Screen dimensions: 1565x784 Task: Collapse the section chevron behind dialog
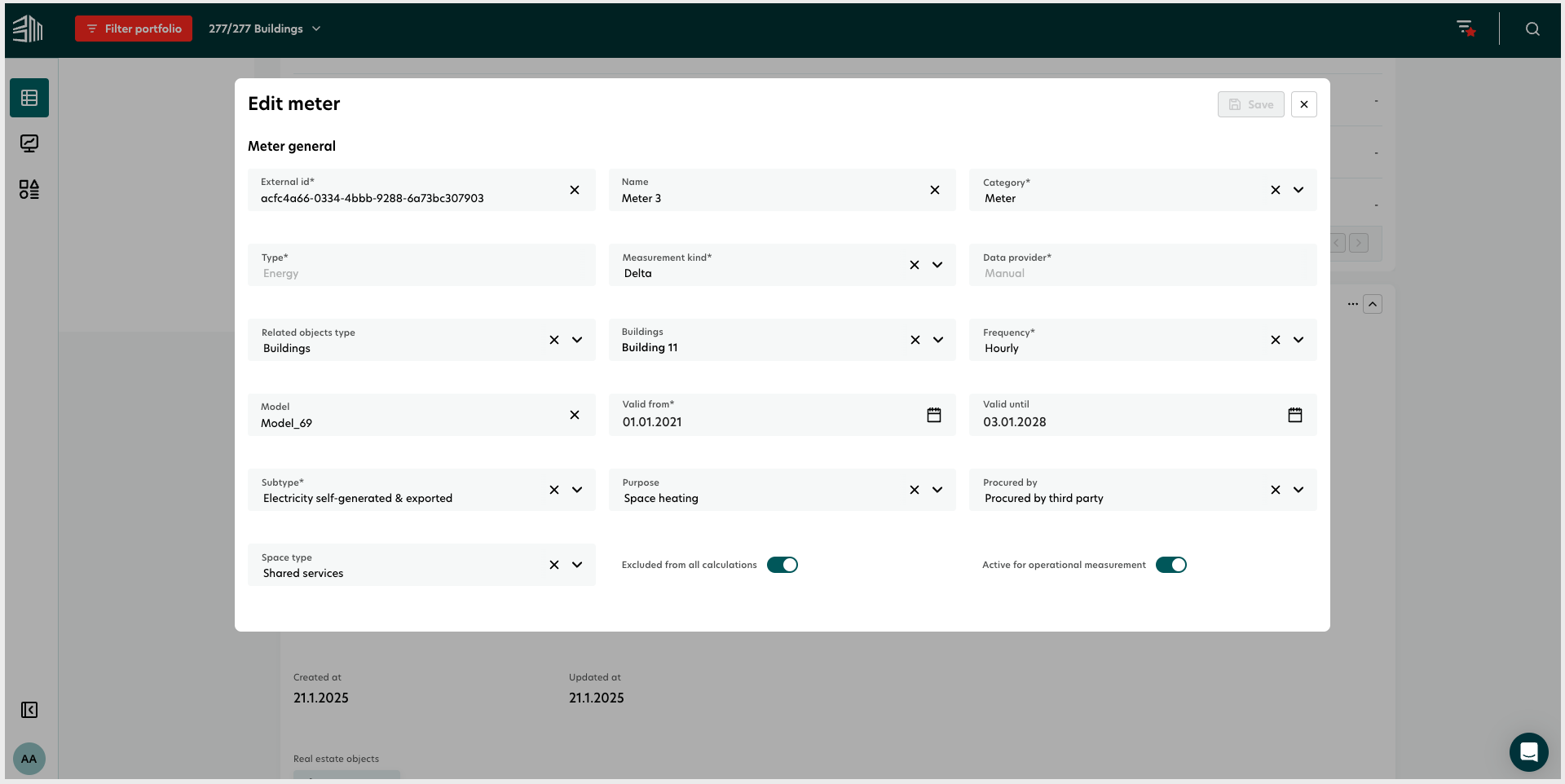(x=1373, y=304)
